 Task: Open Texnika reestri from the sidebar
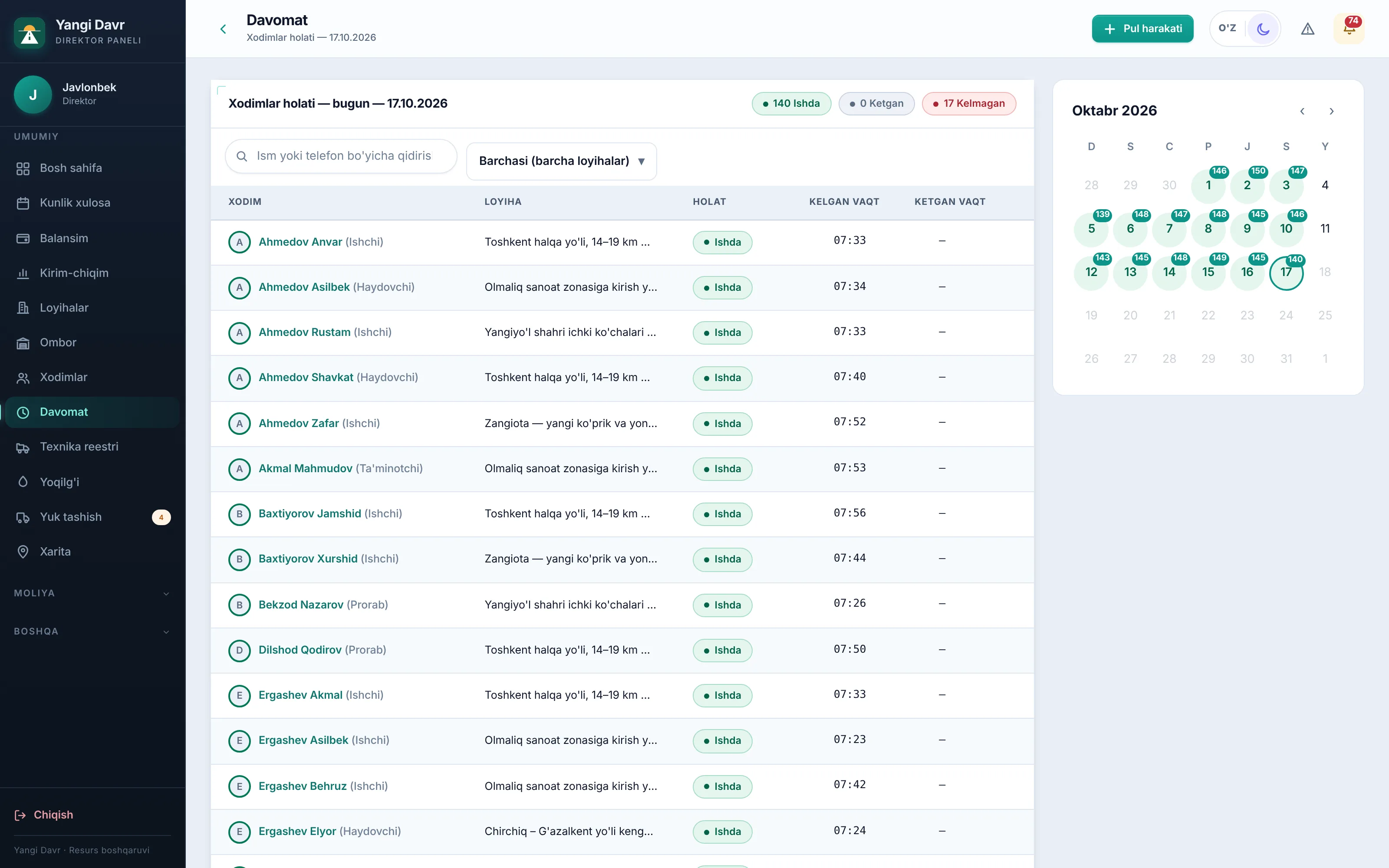pos(92,447)
